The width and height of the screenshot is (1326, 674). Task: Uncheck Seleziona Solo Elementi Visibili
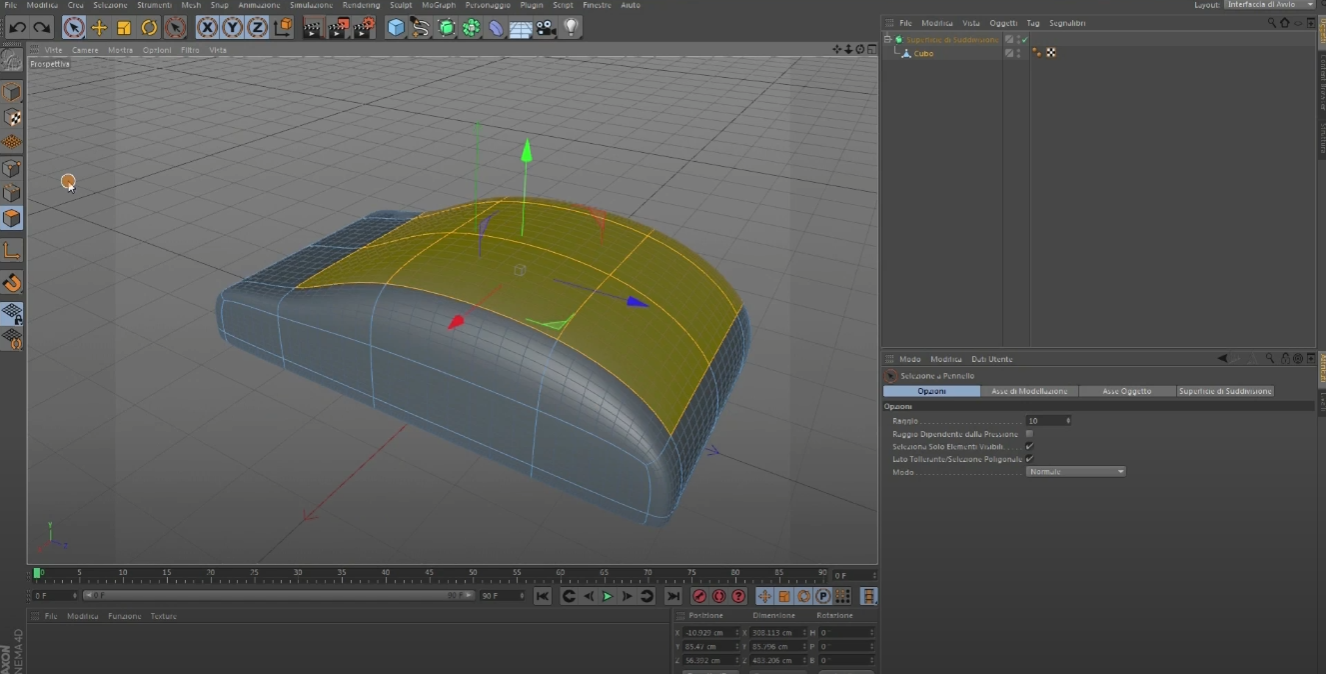(1029, 446)
